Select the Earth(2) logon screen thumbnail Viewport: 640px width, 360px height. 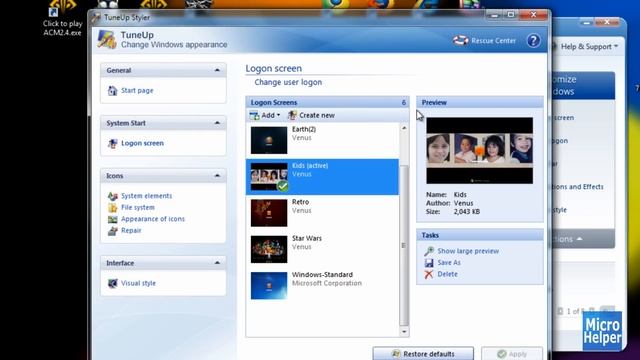coord(269,140)
